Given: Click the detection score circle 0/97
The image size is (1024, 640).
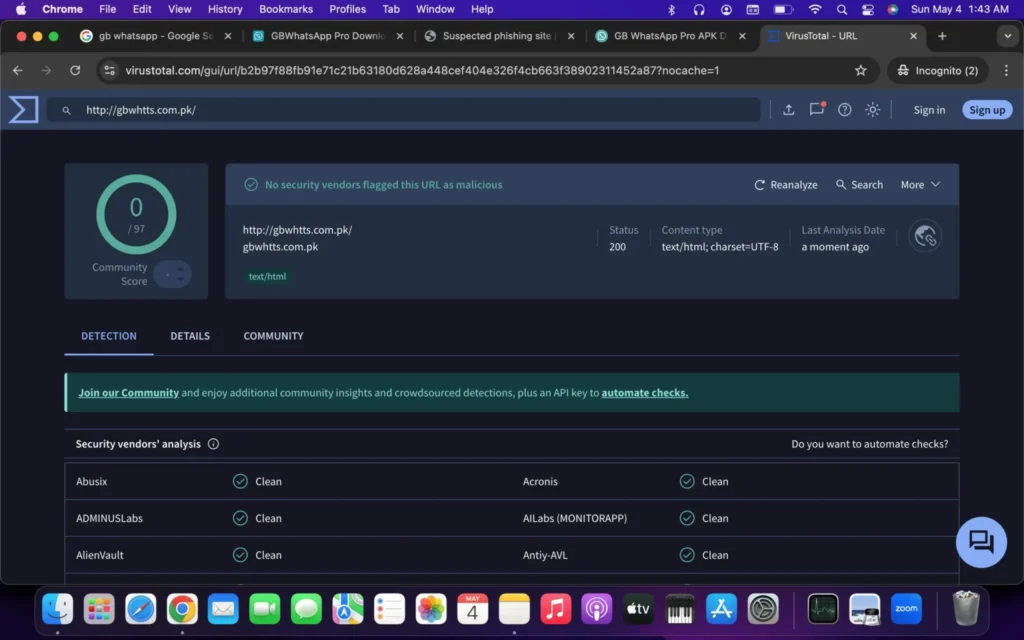Looking at the screenshot, I should pyautogui.click(x=136, y=214).
